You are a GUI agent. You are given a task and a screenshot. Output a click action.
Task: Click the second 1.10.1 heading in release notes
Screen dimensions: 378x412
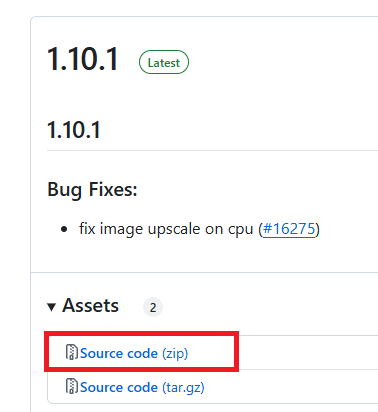[x=74, y=130]
